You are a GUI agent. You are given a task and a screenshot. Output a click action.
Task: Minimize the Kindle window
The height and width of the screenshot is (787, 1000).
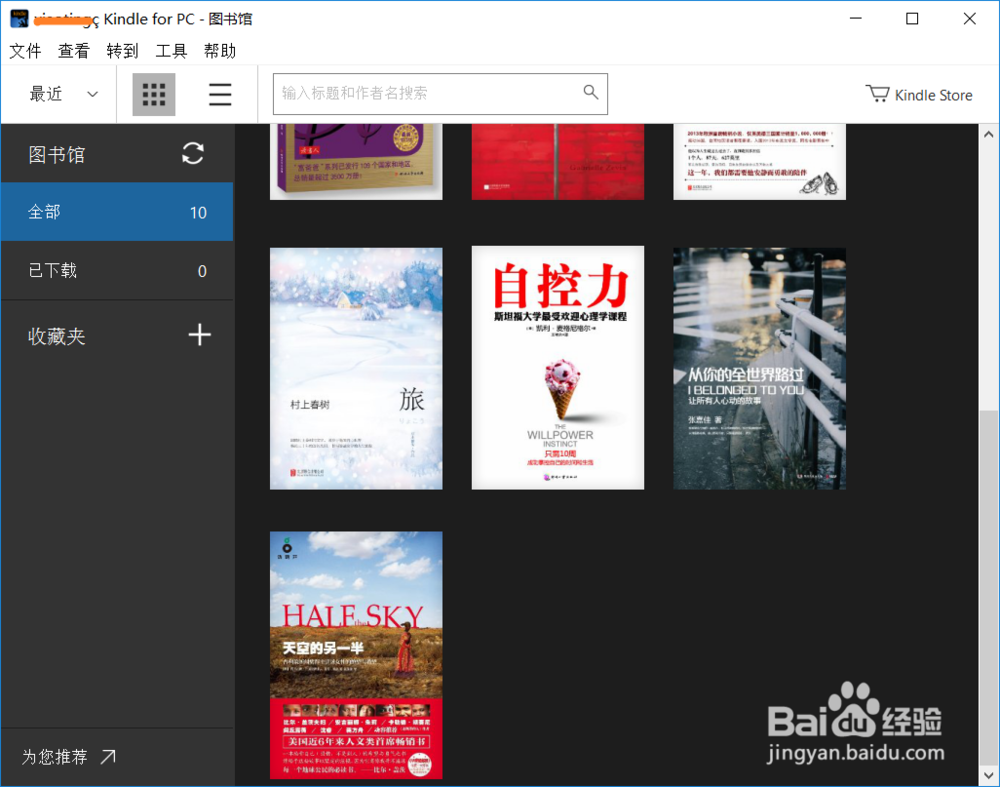[856, 18]
